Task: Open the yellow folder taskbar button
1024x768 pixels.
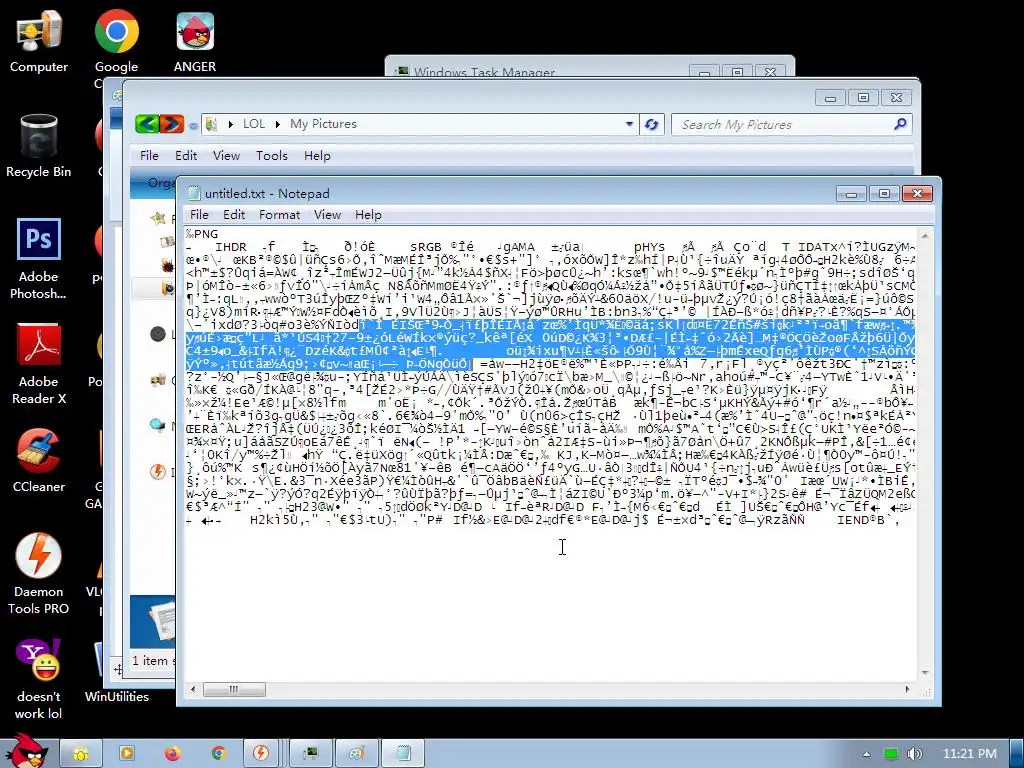Action: tap(82, 754)
